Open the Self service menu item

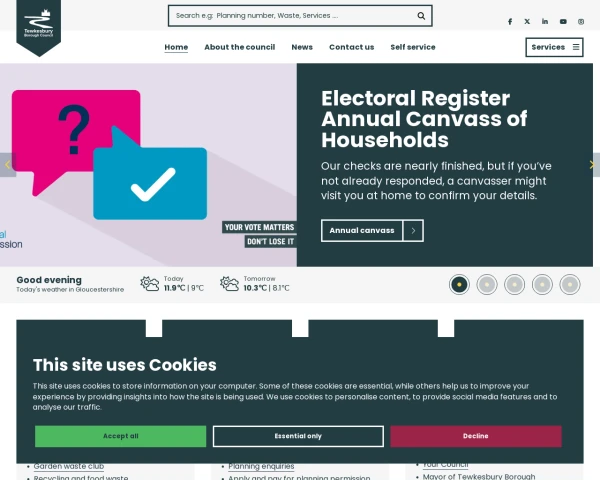(x=413, y=47)
